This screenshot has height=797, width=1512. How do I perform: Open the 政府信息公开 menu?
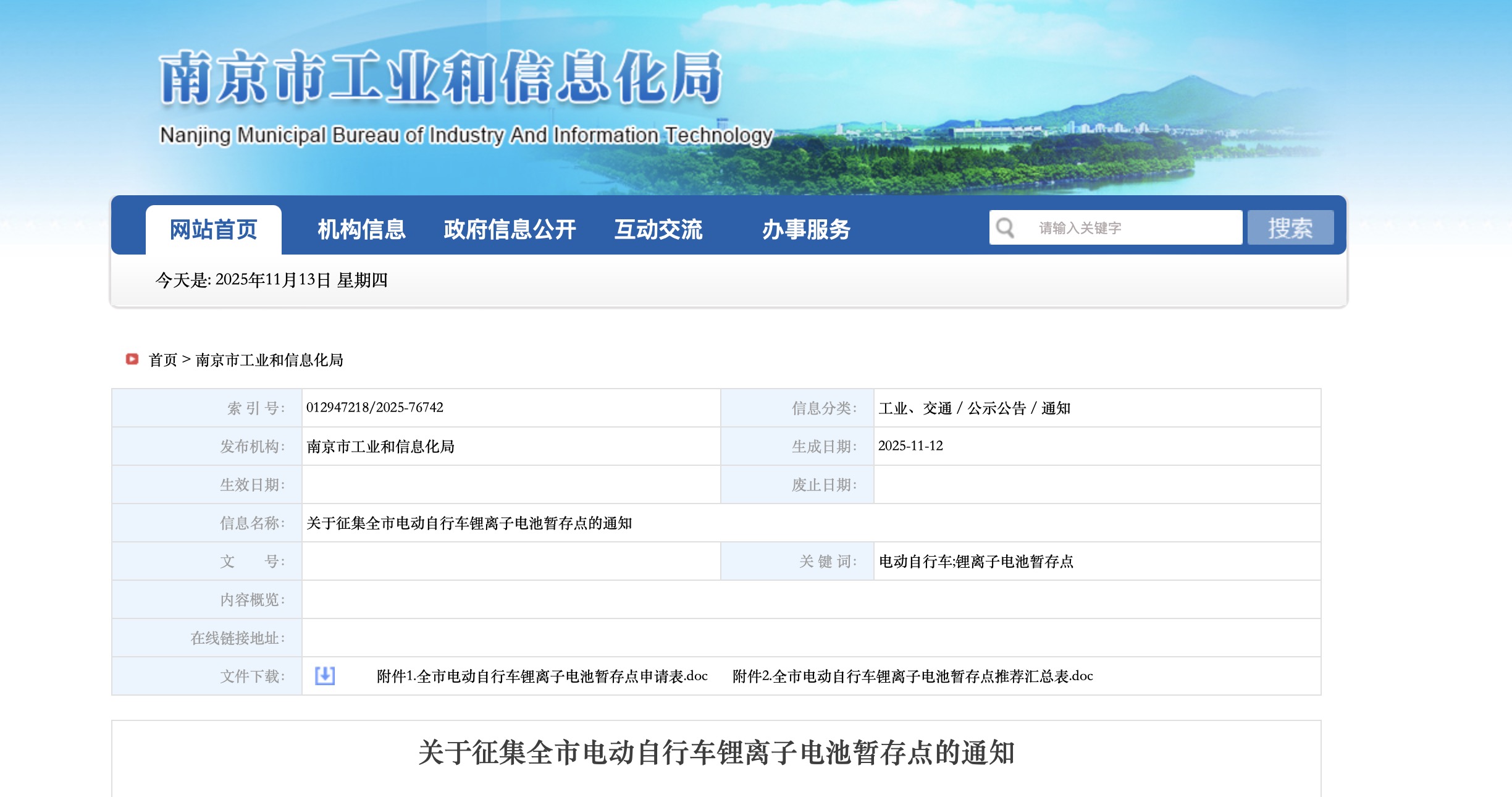510,229
